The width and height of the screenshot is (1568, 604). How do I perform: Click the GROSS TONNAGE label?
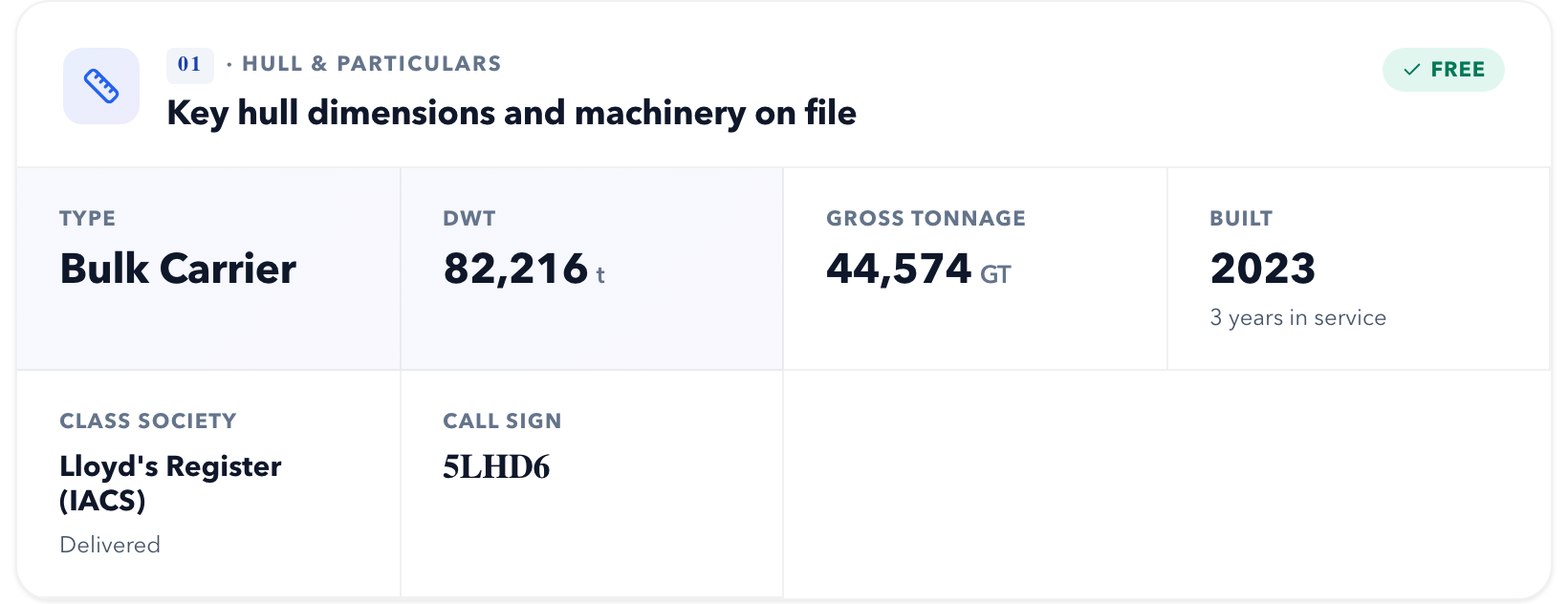[x=926, y=219]
